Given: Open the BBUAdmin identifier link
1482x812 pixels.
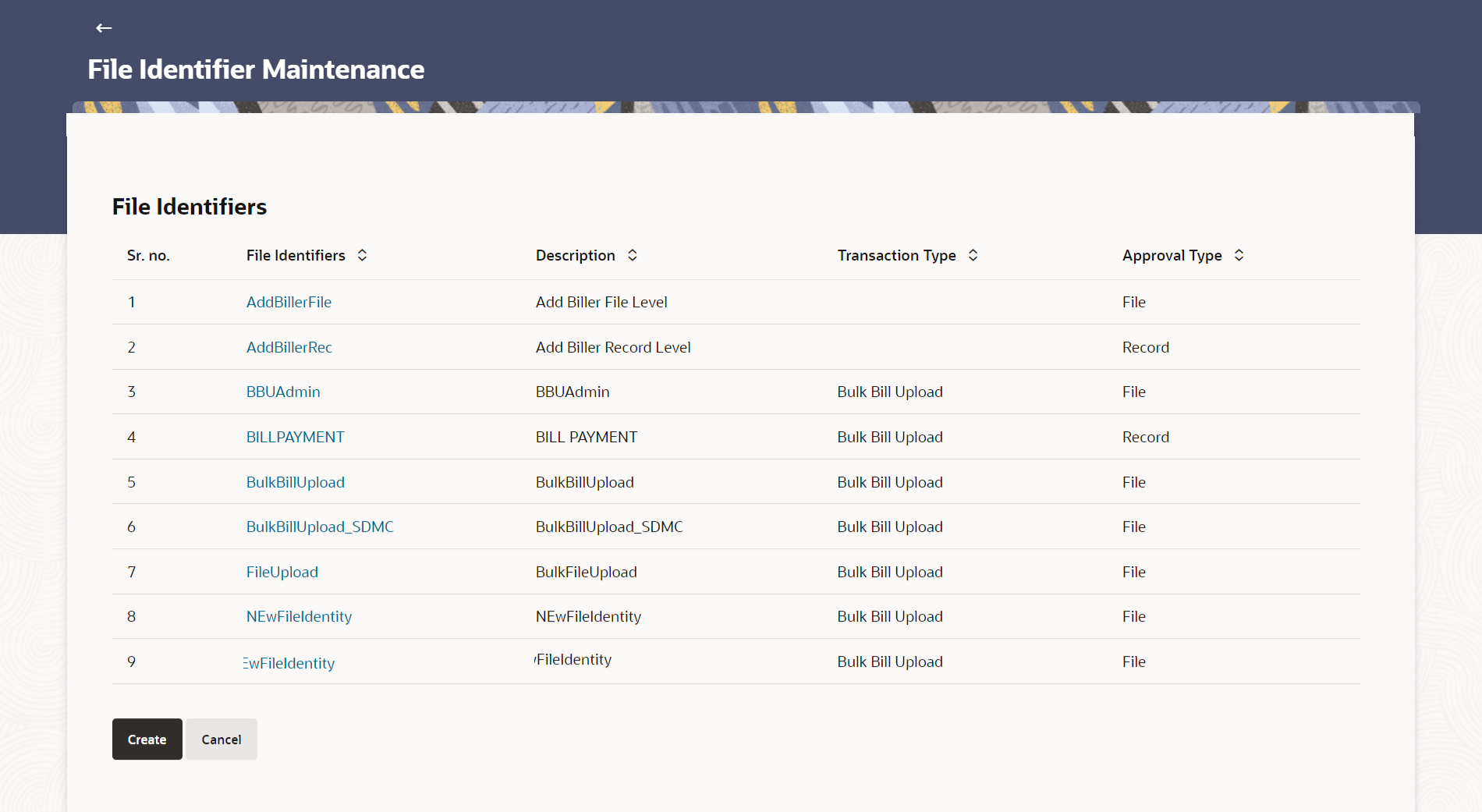Looking at the screenshot, I should coord(283,392).
